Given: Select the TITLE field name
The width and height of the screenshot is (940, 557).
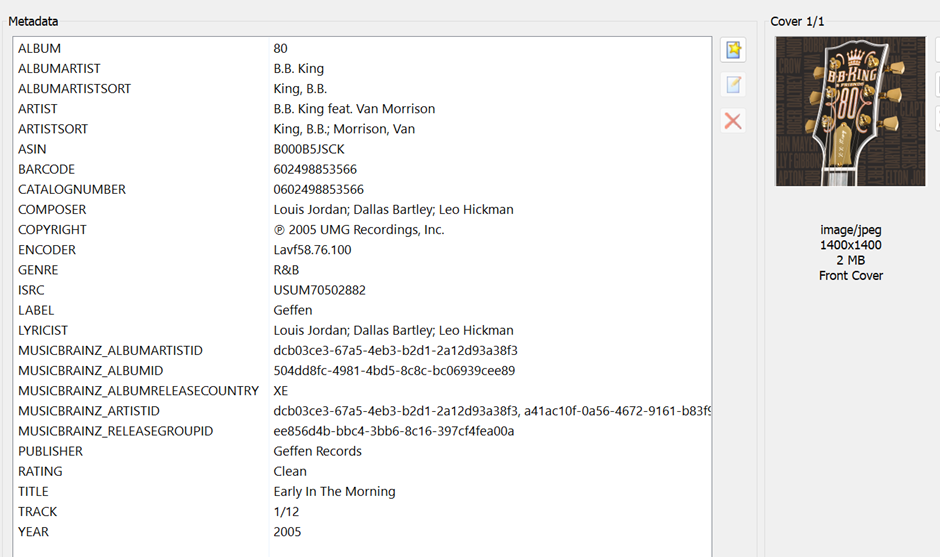Looking at the screenshot, I should click(x=33, y=492).
